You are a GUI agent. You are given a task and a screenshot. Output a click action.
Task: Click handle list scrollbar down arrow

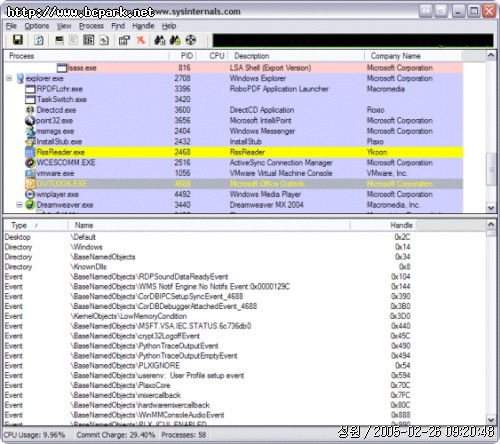point(491,420)
